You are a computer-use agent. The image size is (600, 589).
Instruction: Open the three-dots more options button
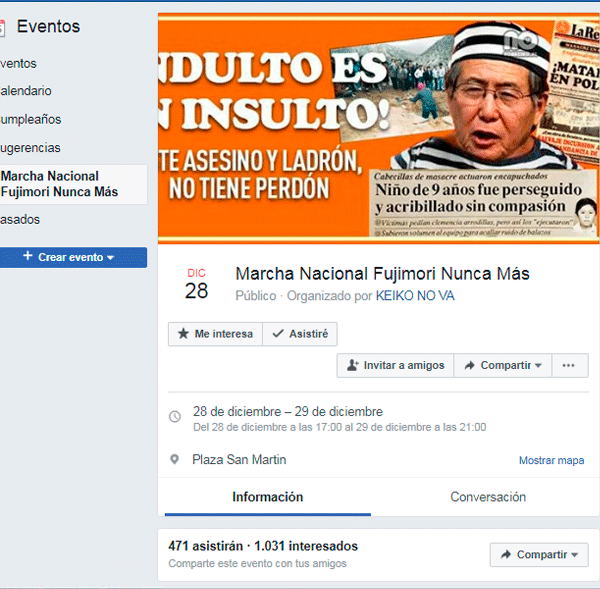pyautogui.click(x=569, y=365)
